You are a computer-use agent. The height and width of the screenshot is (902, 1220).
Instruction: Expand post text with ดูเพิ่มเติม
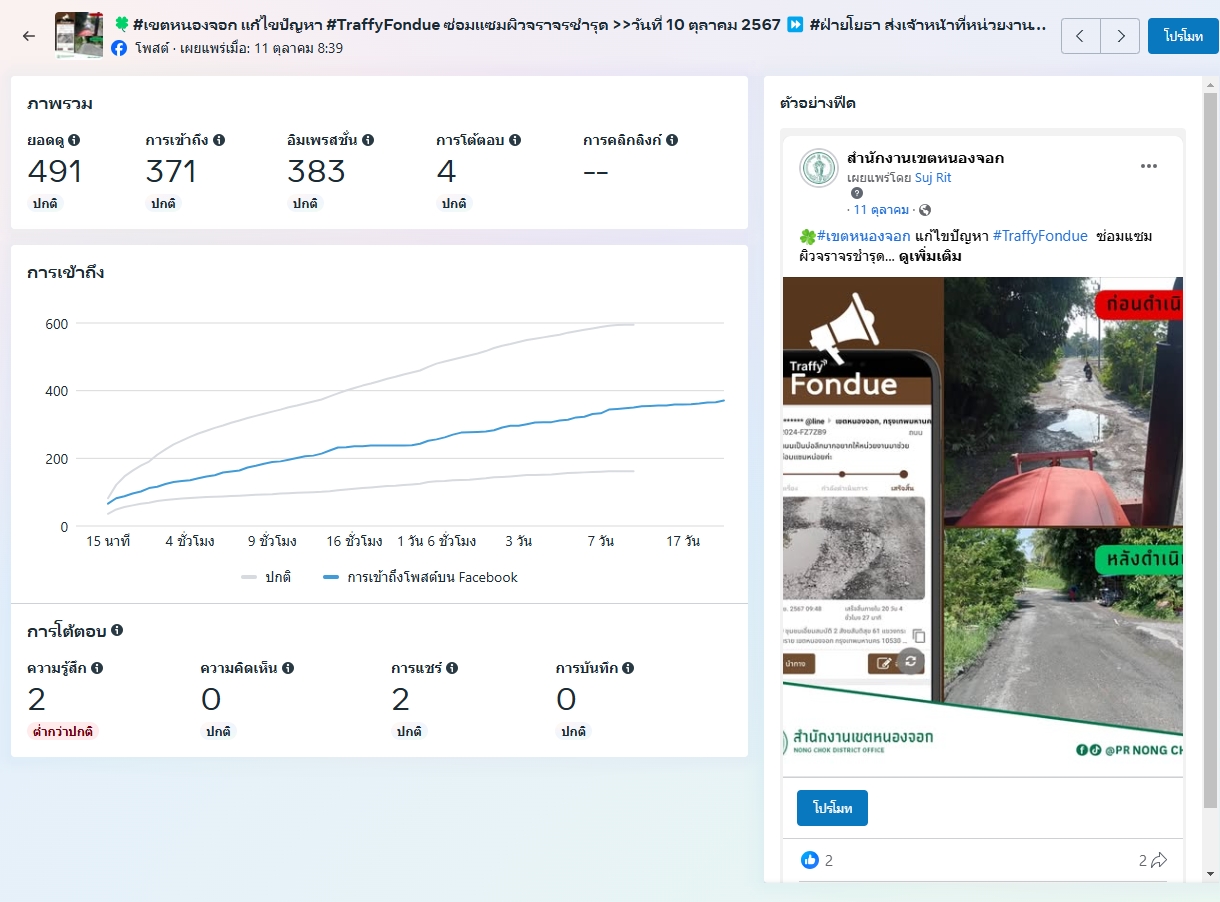[930, 256]
